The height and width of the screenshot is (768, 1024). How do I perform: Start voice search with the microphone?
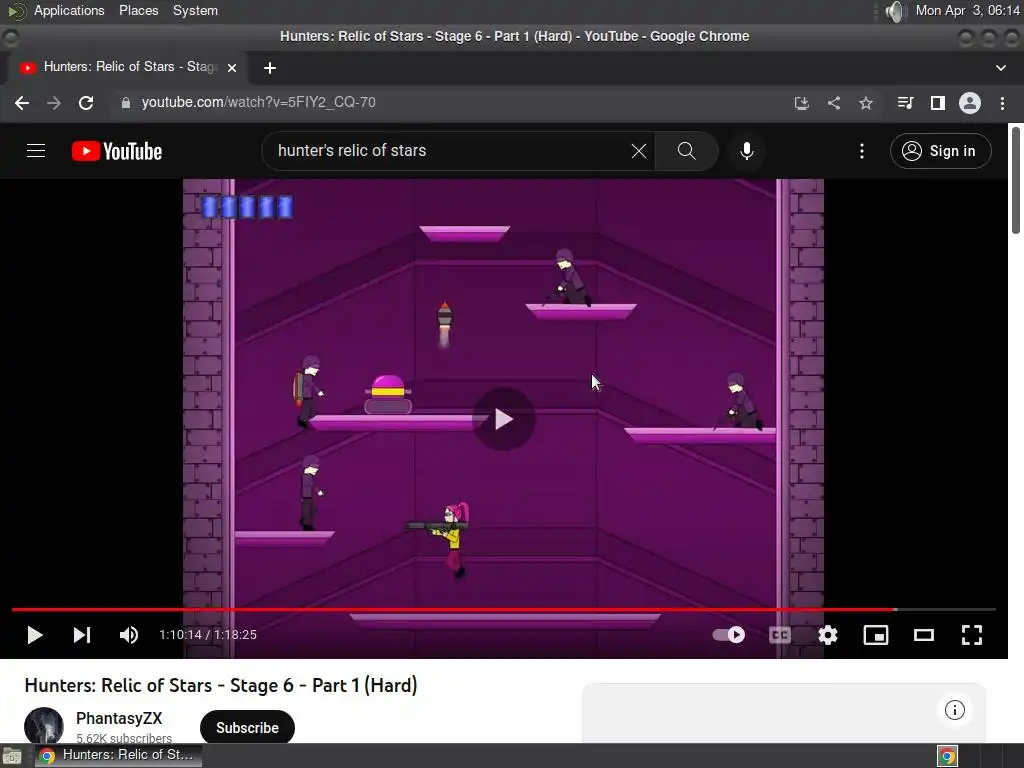(746, 151)
